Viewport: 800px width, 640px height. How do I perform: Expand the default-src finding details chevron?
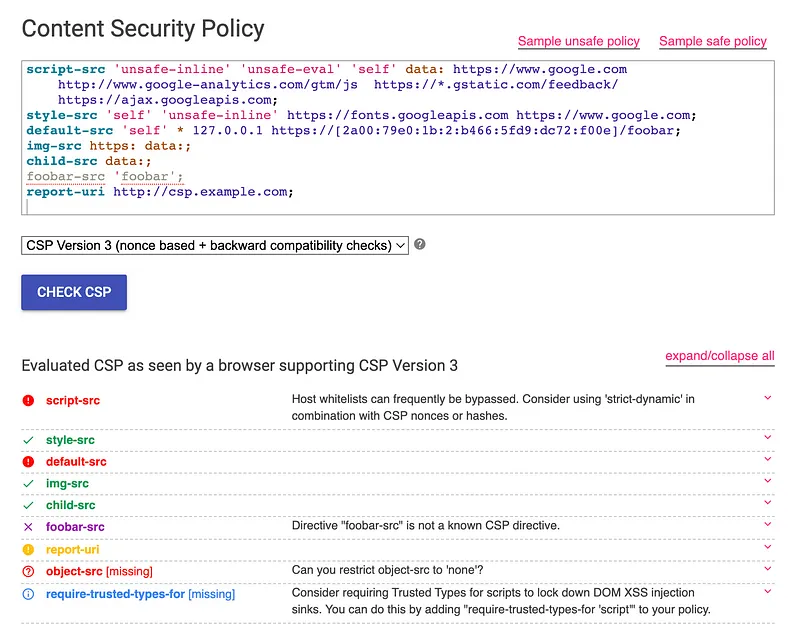click(767, 459)
